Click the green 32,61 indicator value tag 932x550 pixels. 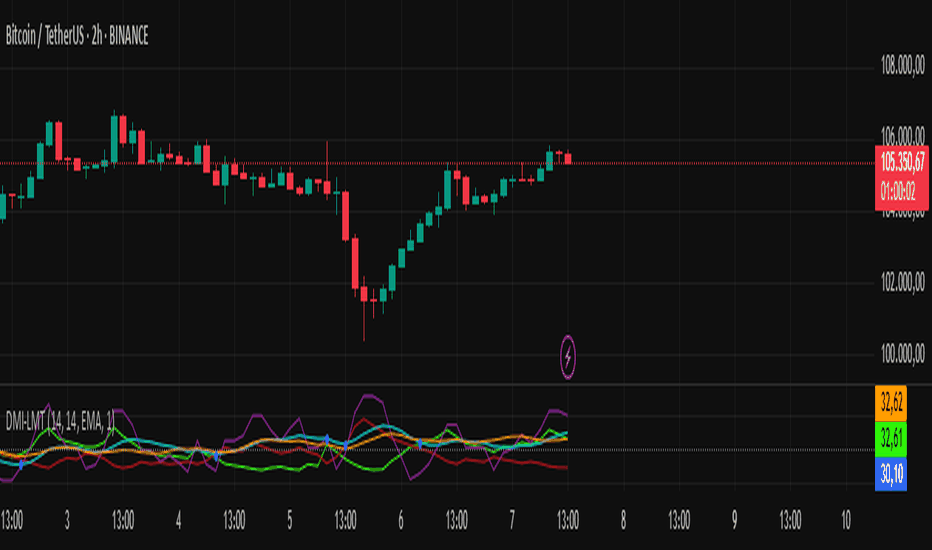coord(890,439)
